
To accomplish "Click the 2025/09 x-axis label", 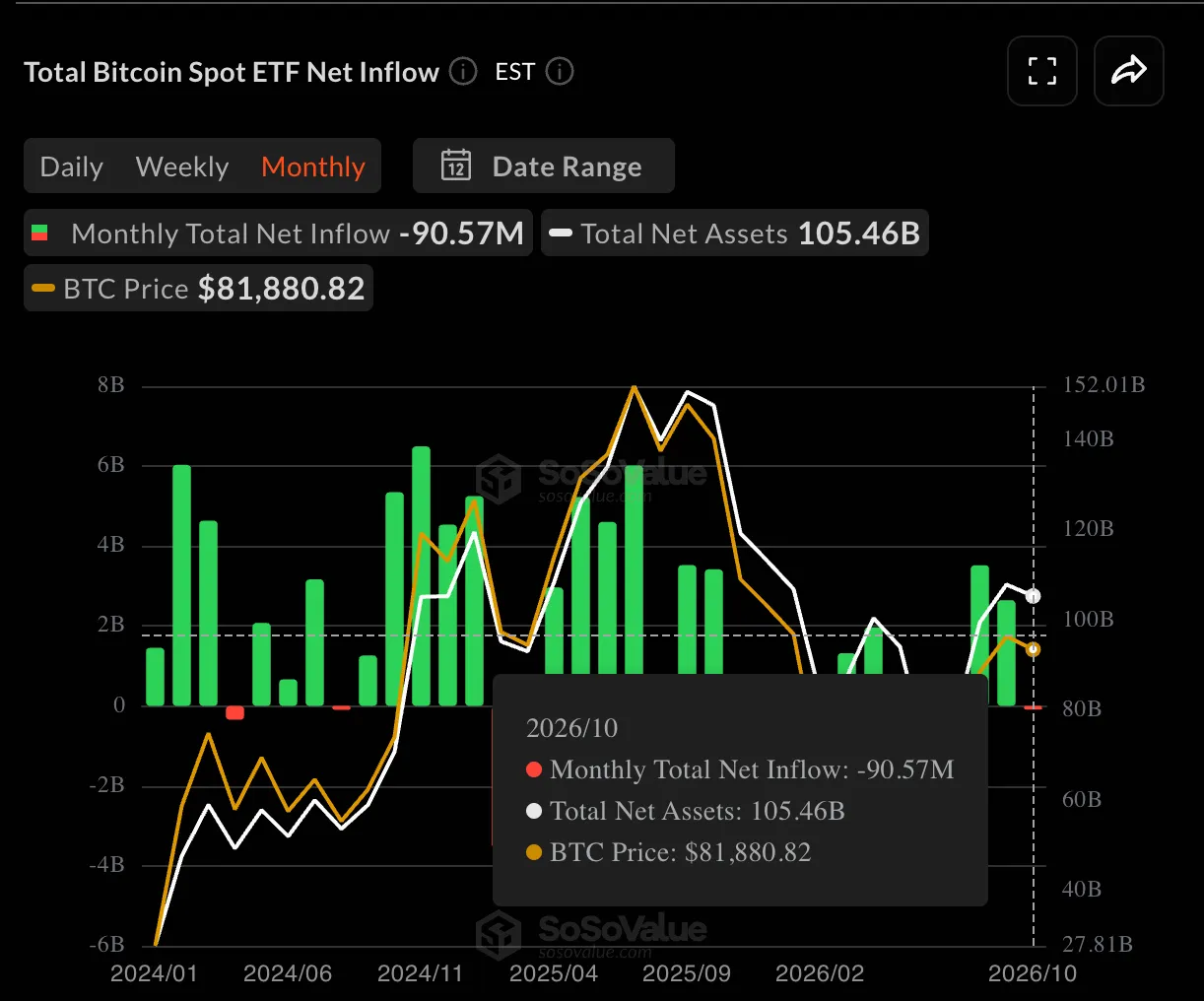I will (x=687, y=973).
